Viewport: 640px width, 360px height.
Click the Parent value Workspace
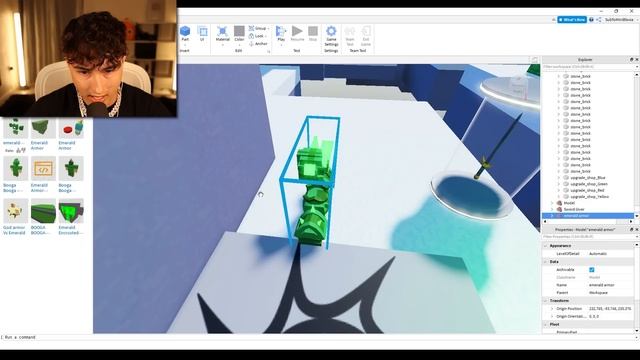tap(598, 293)
